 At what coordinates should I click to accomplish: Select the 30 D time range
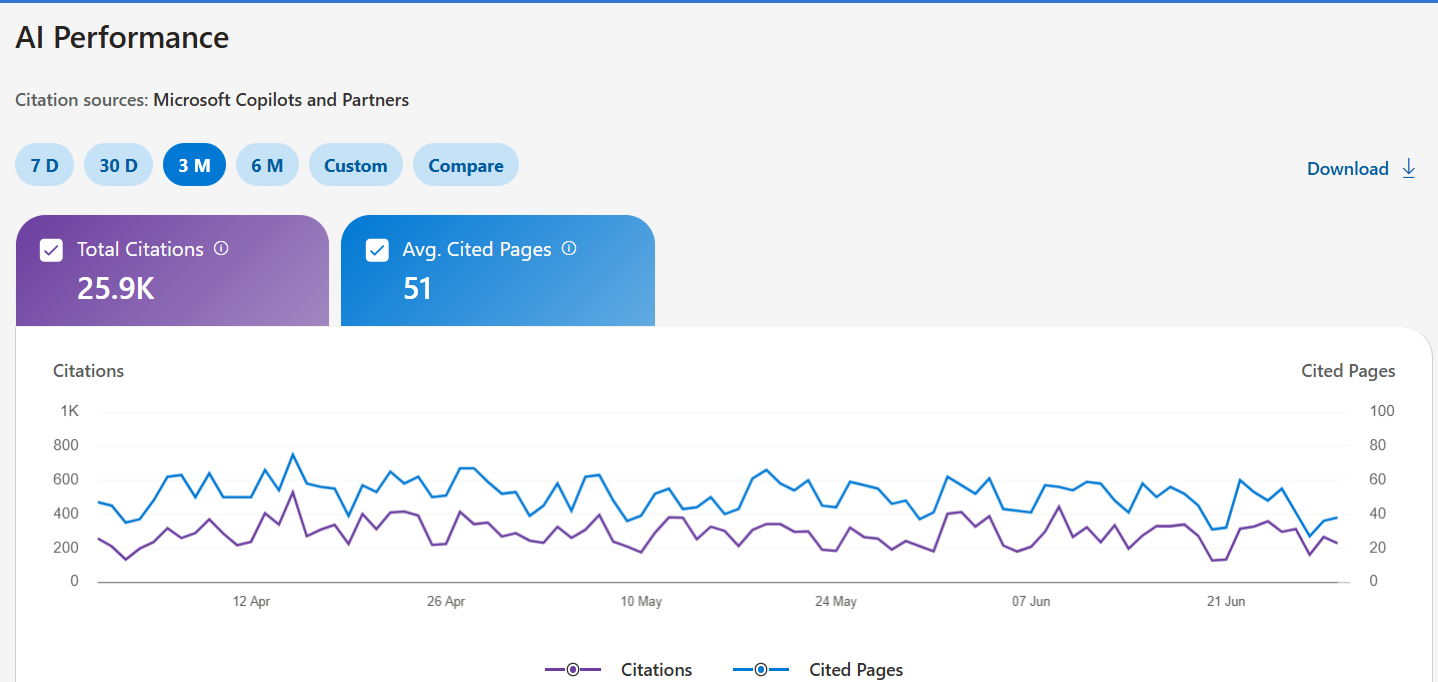pos(118,165)
